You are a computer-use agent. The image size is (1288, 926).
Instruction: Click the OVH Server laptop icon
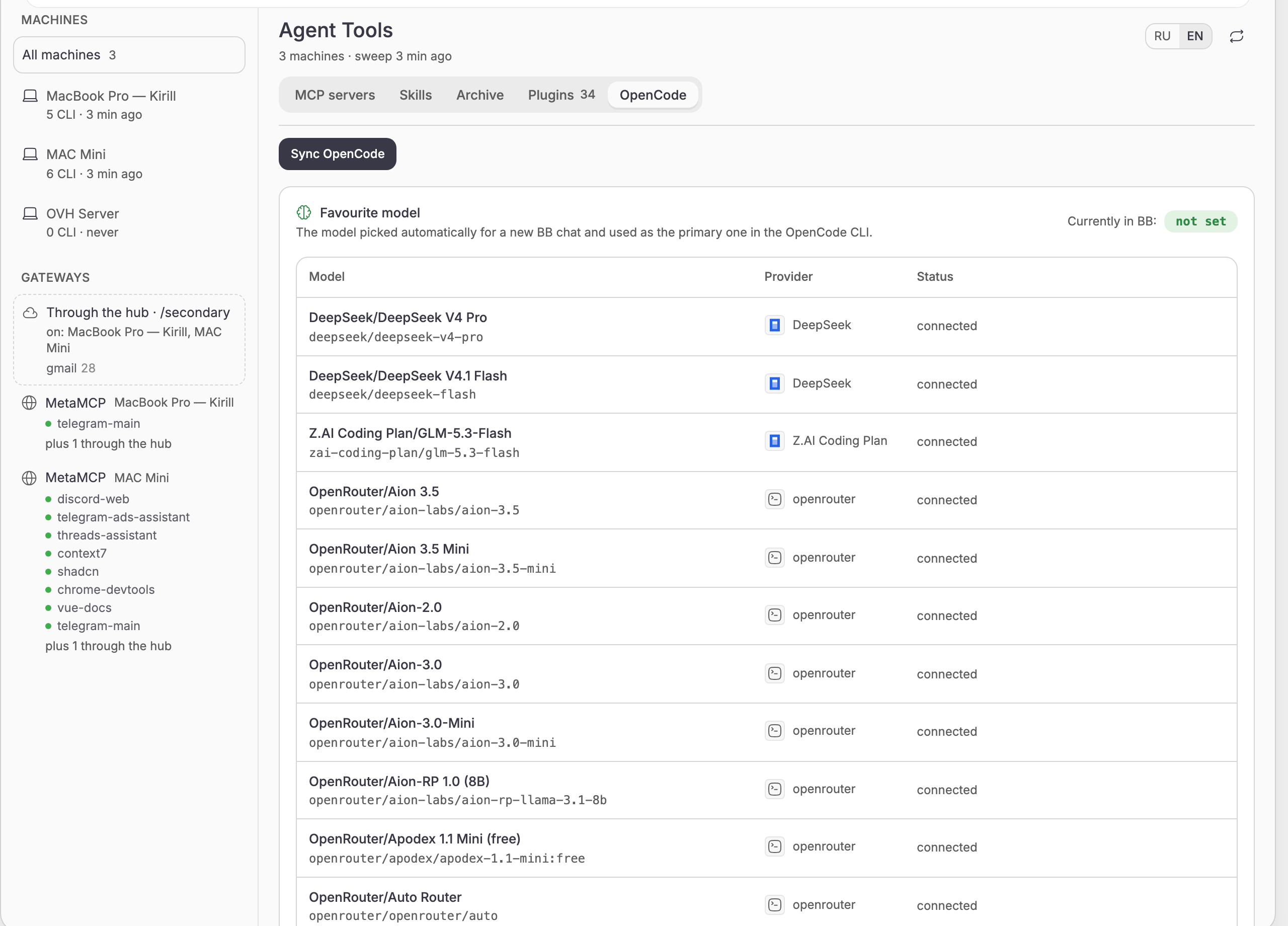click(x=30, y=213)
